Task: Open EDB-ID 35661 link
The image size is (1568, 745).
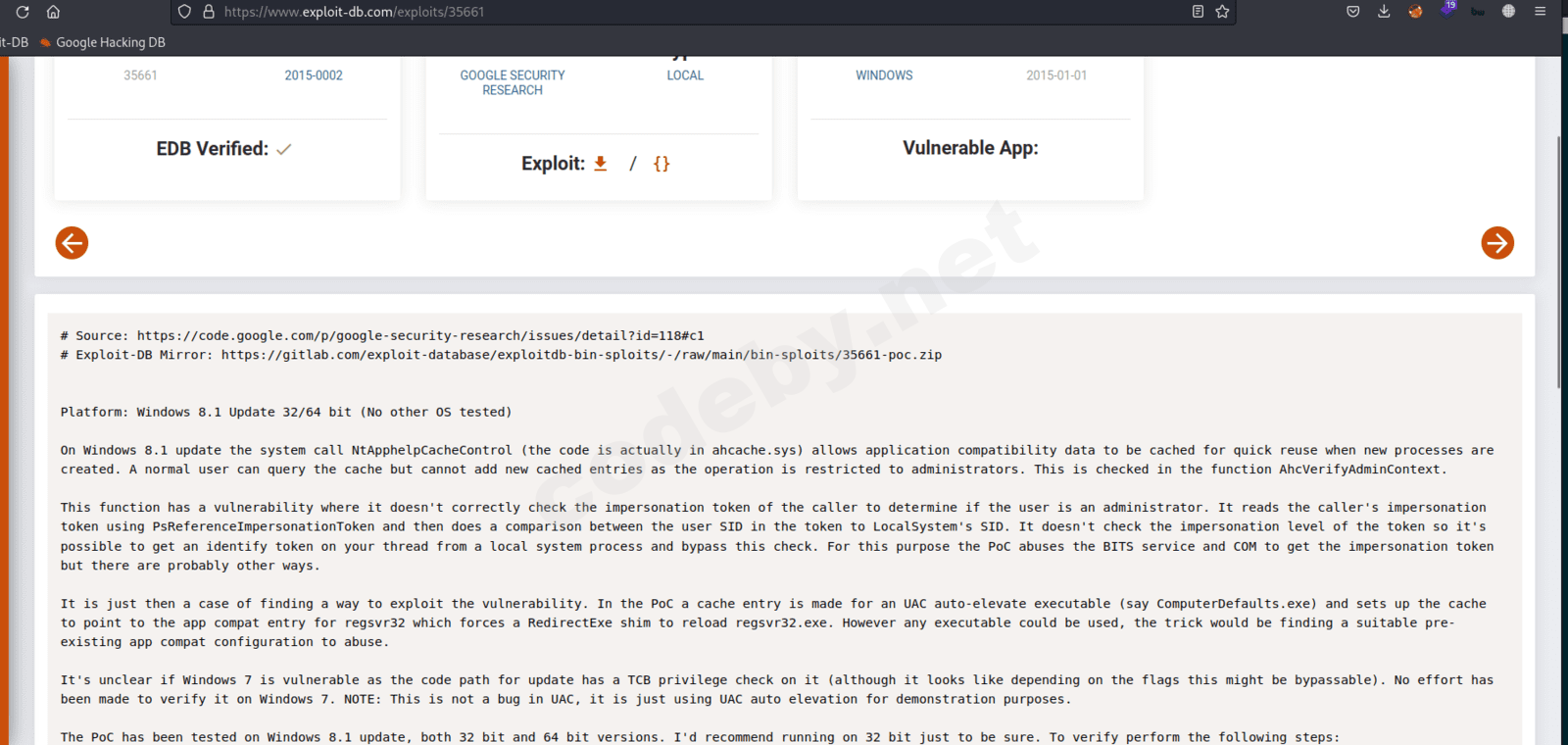Action: pos(140,75)
